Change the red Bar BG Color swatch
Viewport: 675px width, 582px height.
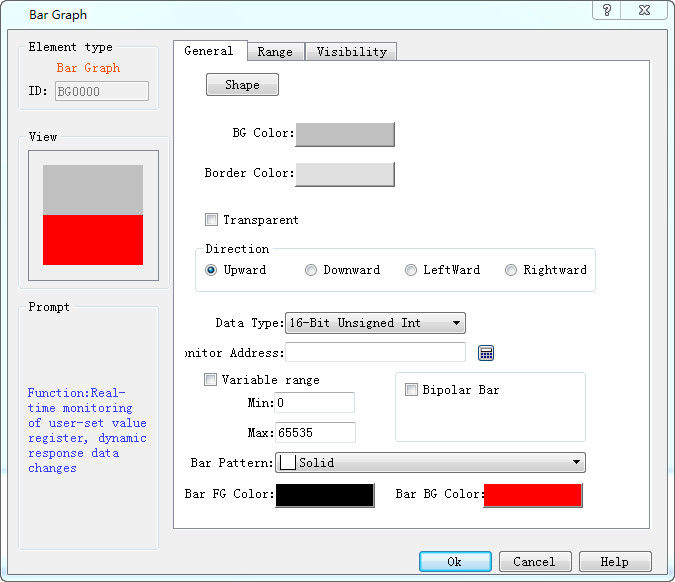533,495
